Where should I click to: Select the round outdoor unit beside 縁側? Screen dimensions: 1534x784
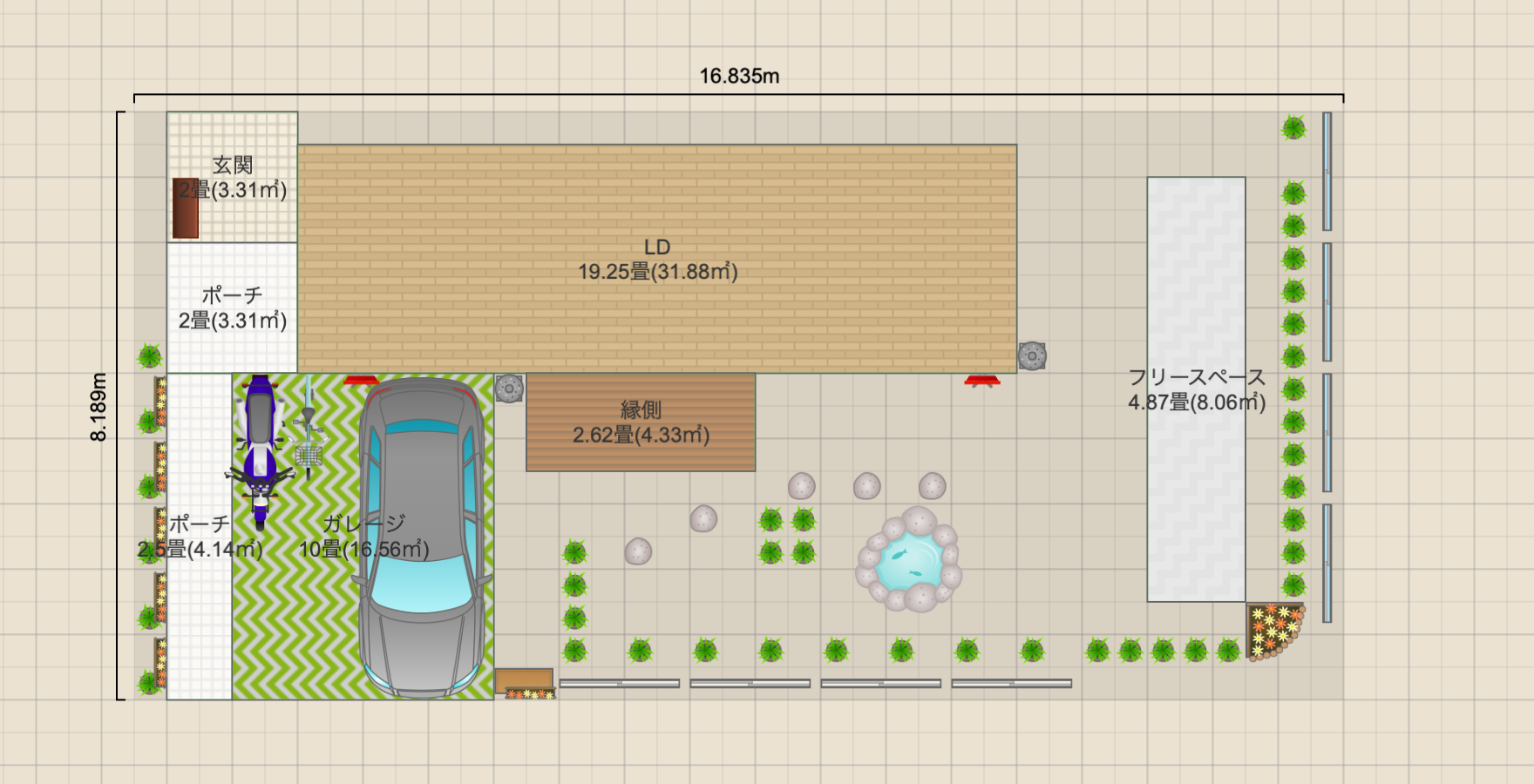[510, 389]
